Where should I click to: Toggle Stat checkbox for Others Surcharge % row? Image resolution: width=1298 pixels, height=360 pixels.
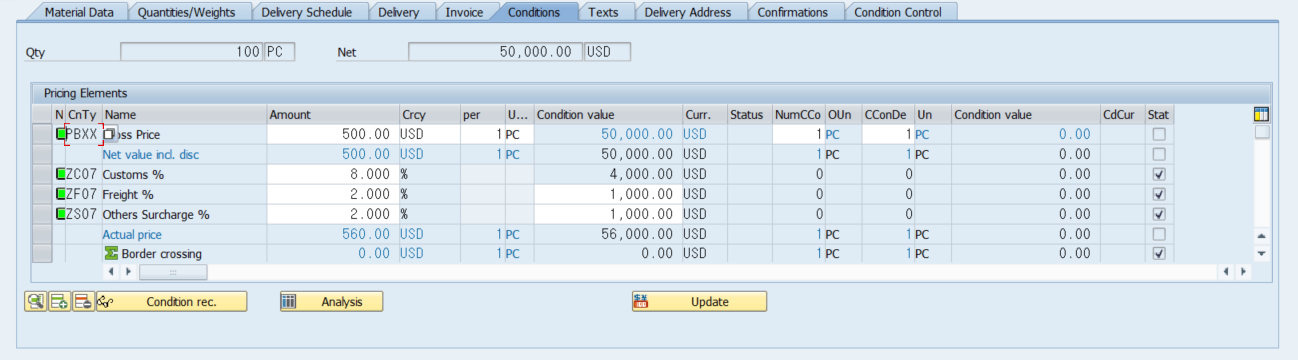click(x=1159, y=214)
